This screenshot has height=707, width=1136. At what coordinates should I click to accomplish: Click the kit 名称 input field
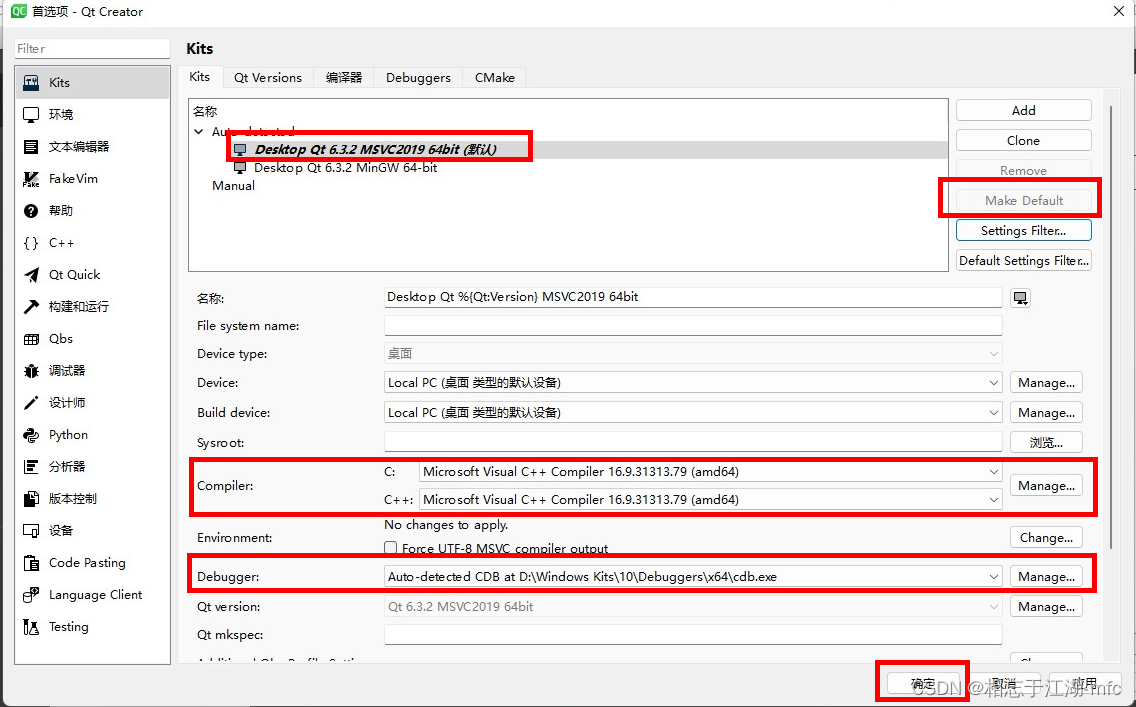click(693, 297)
